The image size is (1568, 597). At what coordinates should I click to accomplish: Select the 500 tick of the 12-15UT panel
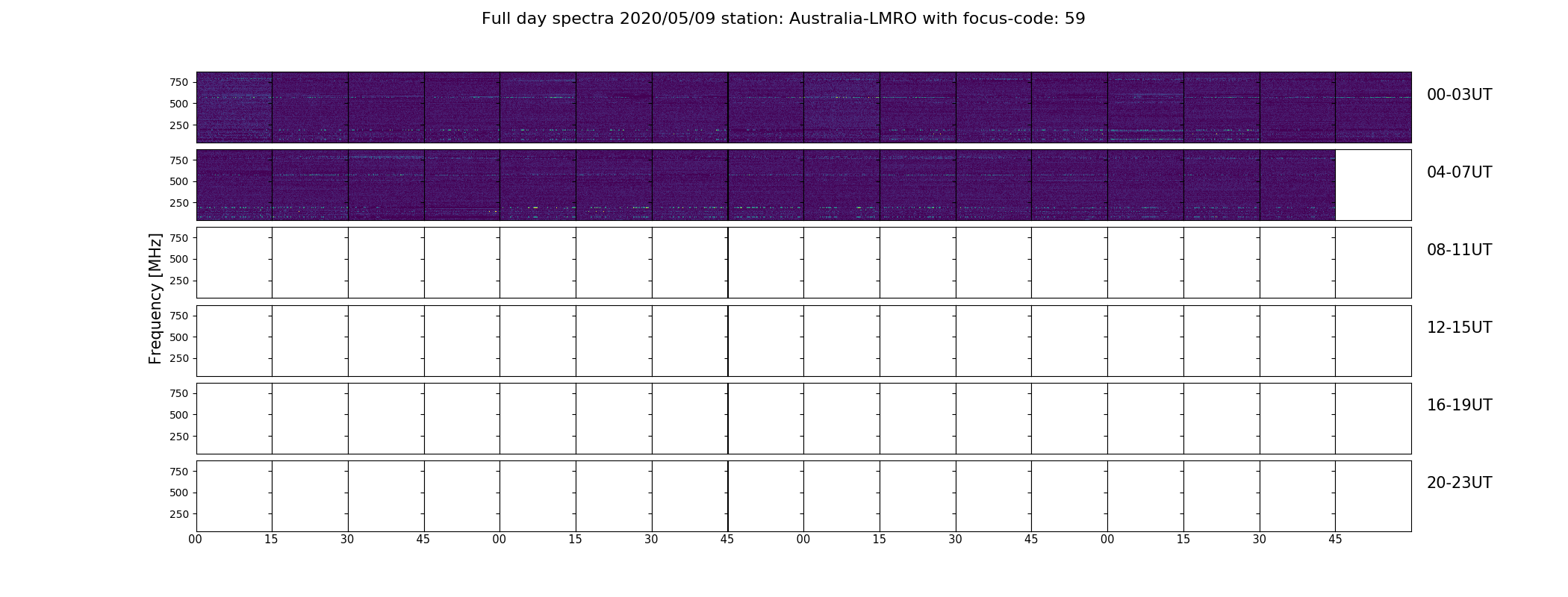[x=179, y=337]
